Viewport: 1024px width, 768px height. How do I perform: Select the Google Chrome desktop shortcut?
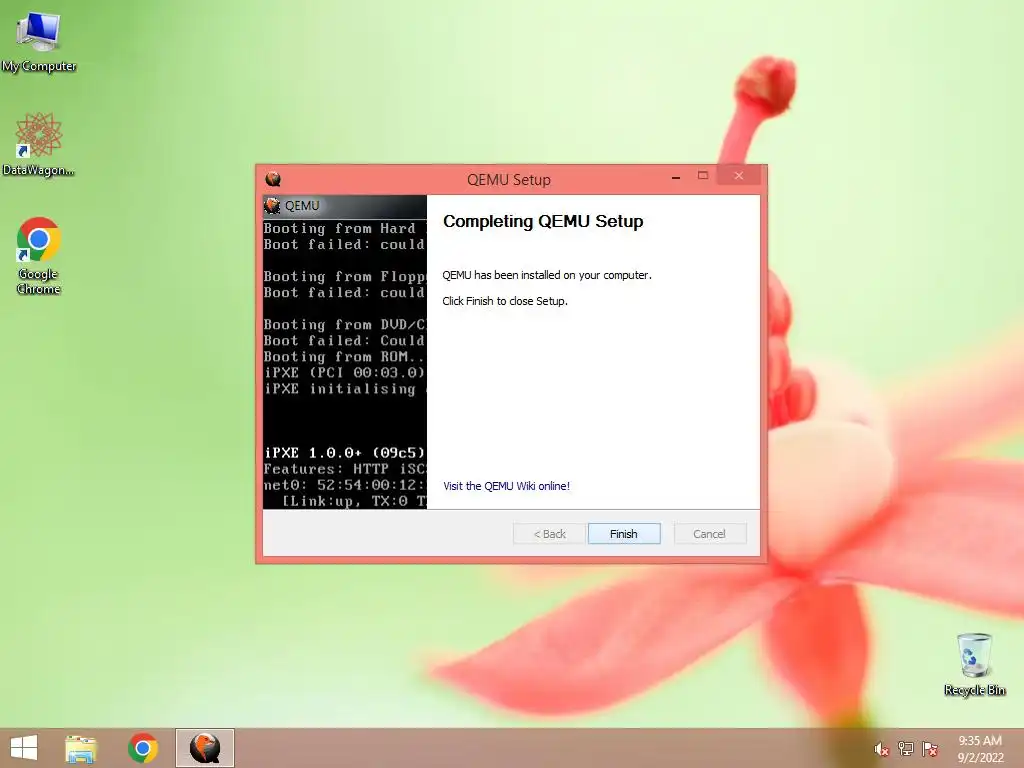click(39, 255)
